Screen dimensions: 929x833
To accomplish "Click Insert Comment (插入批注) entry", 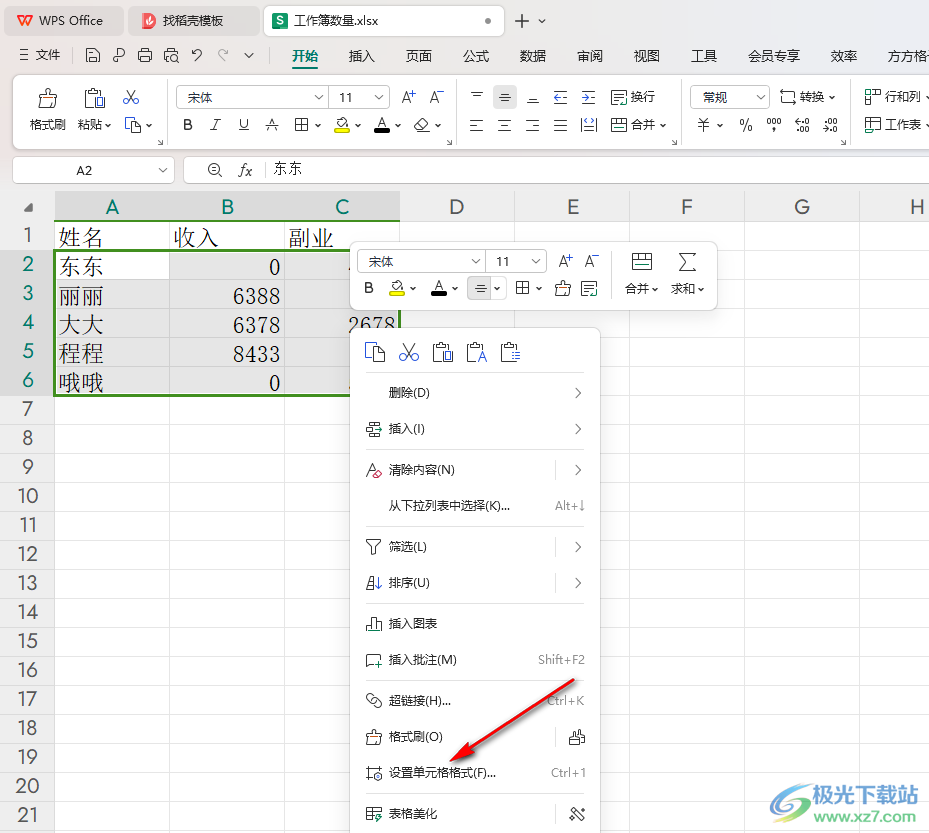I will click(x=475, y=659).
